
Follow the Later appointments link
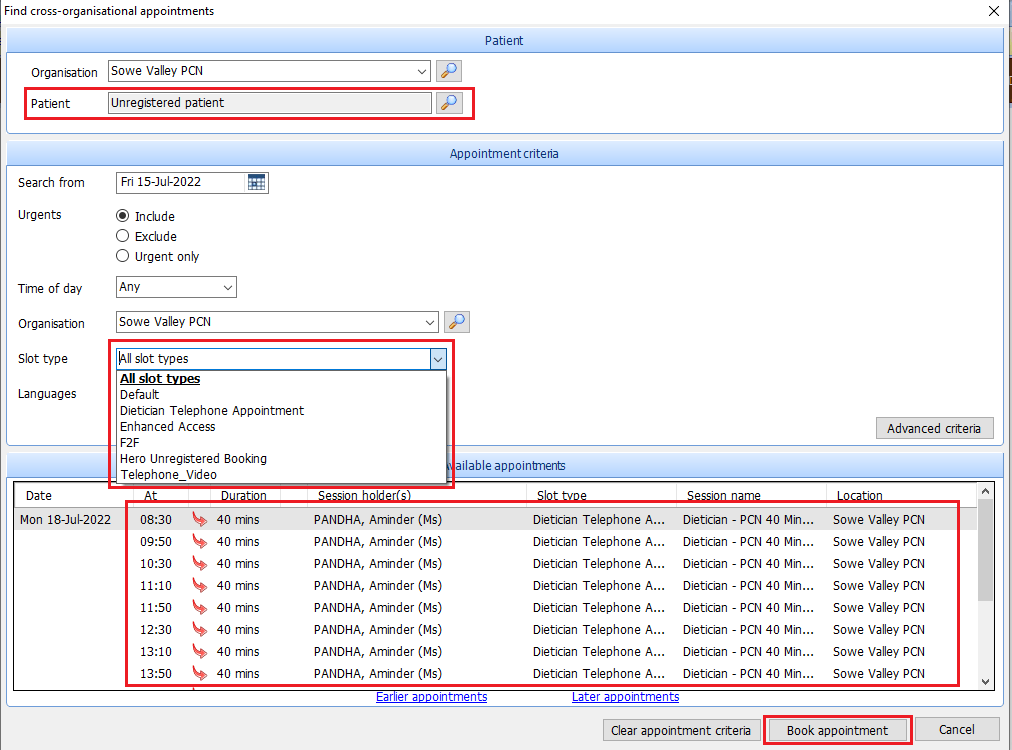coord(625,697)
